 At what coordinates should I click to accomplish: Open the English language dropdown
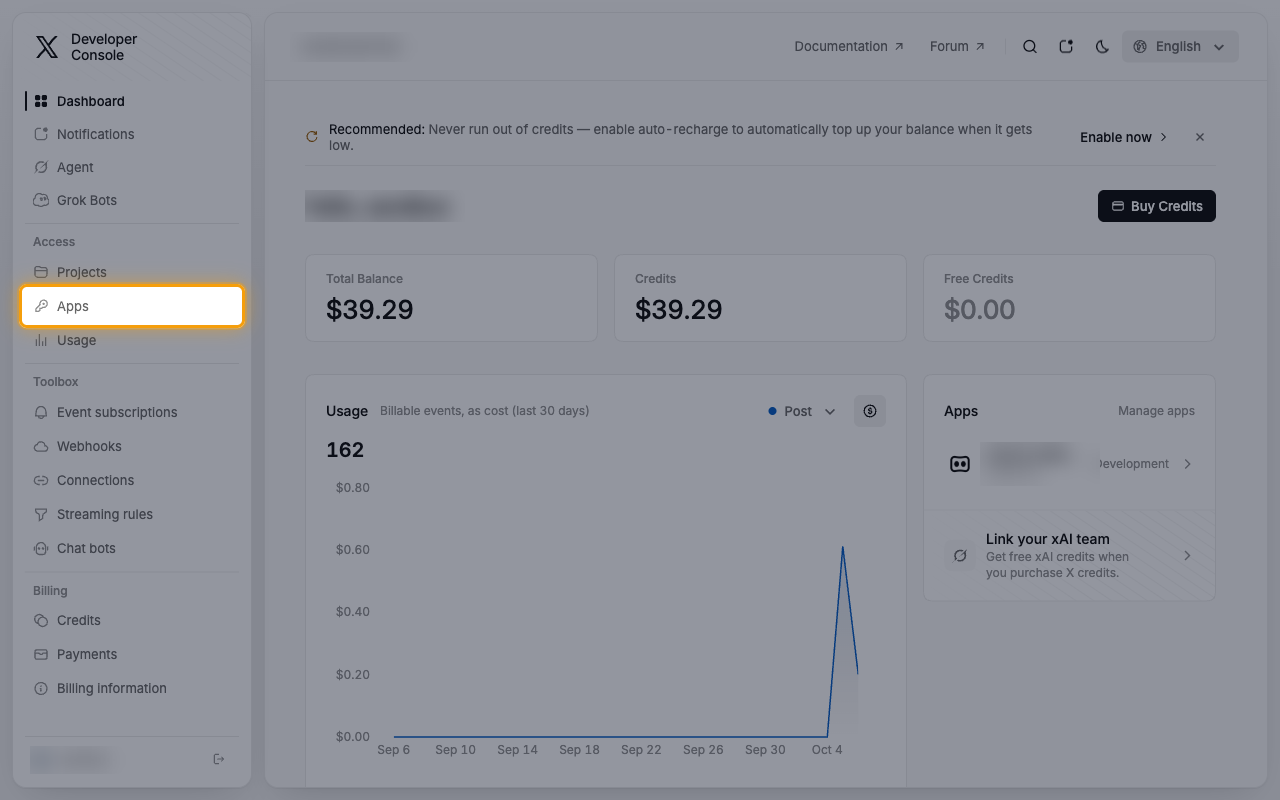[x=1180, y=46]
